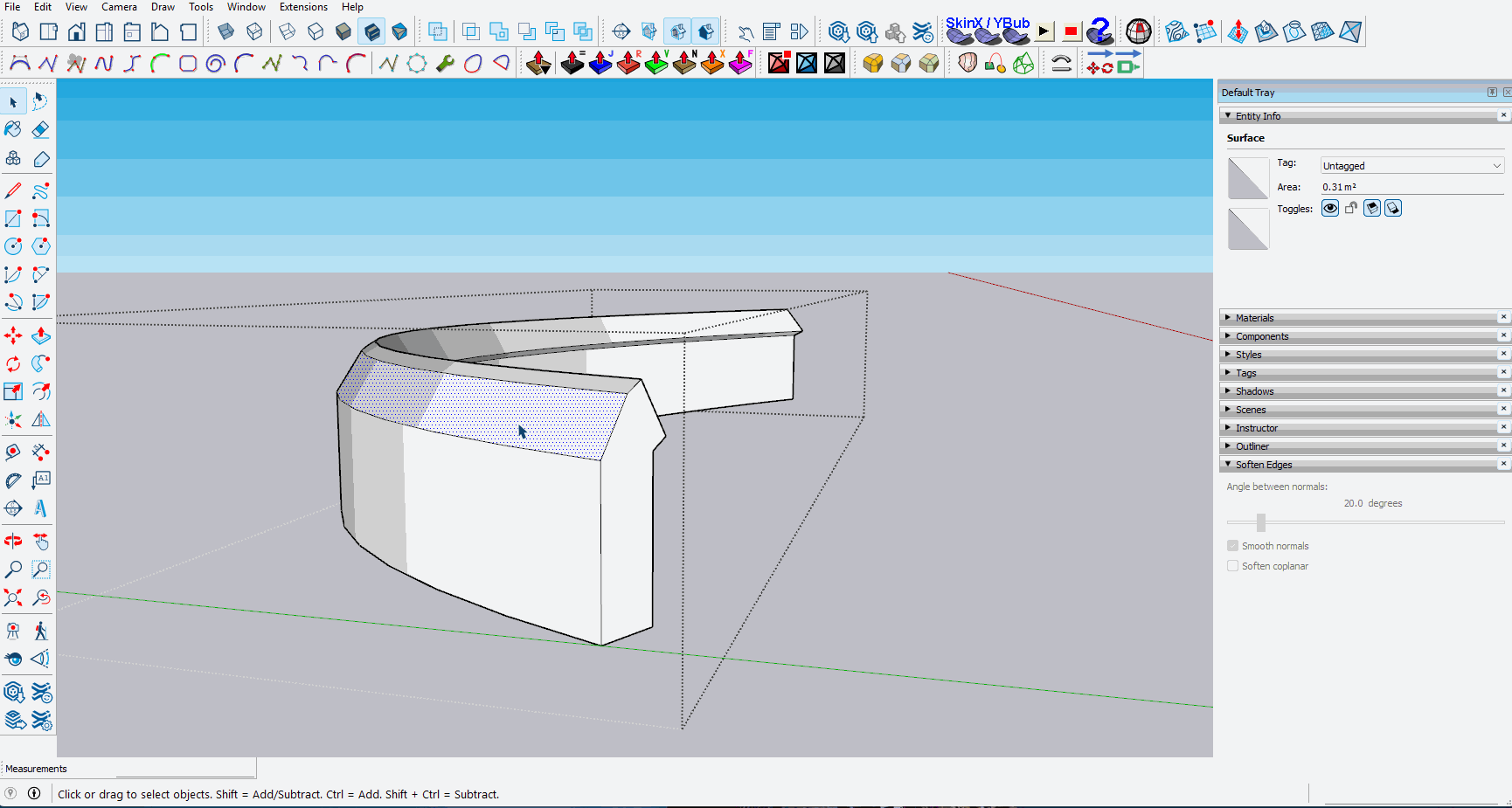Open the Camera menu
This screenshot has width=1512, height=808.
coord(119,7)
